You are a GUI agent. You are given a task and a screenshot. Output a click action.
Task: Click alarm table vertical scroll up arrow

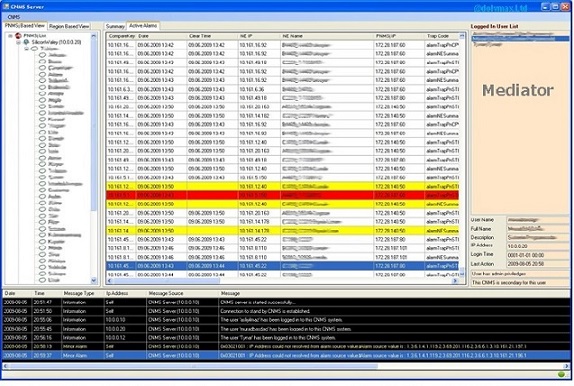point(462,36)
